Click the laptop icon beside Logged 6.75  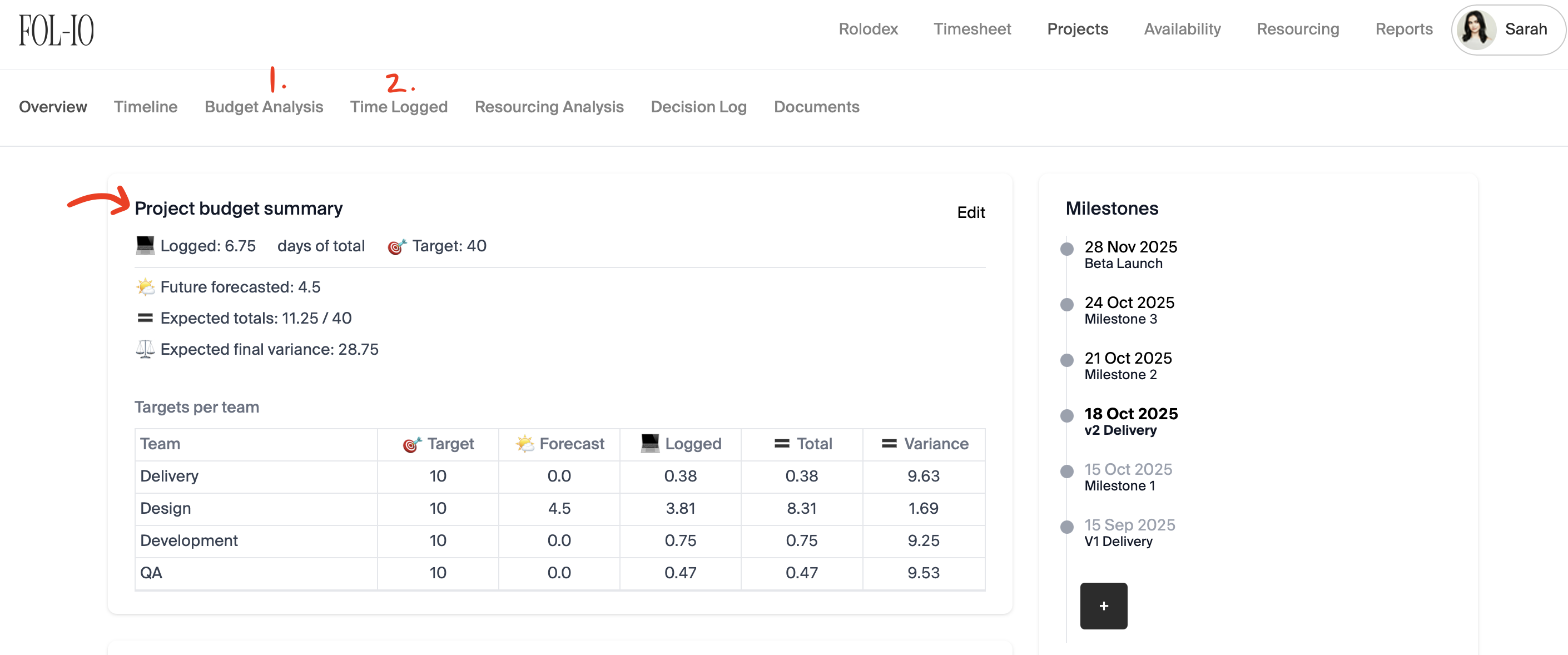coord(145,246)
